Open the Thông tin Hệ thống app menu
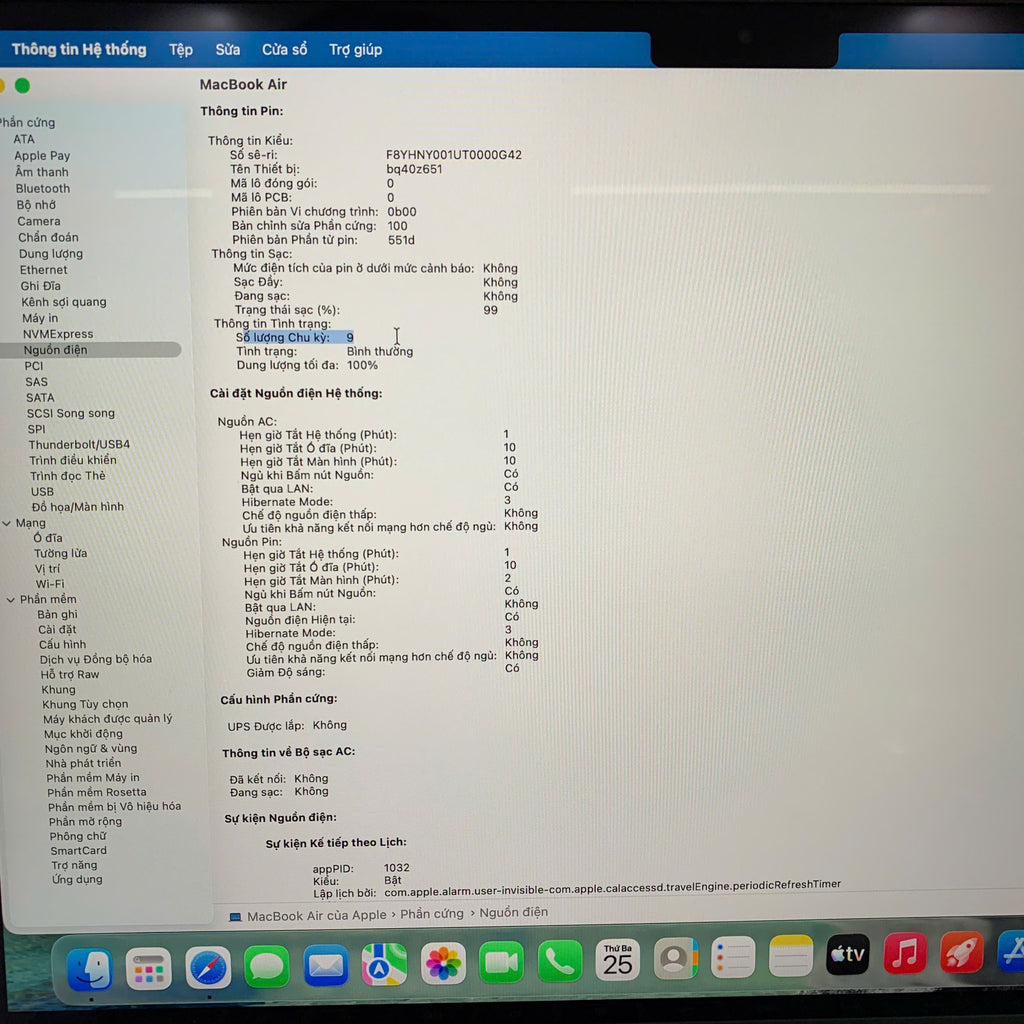The image size is (1024, 1024). pyautogui.click(x=79, y=50)
